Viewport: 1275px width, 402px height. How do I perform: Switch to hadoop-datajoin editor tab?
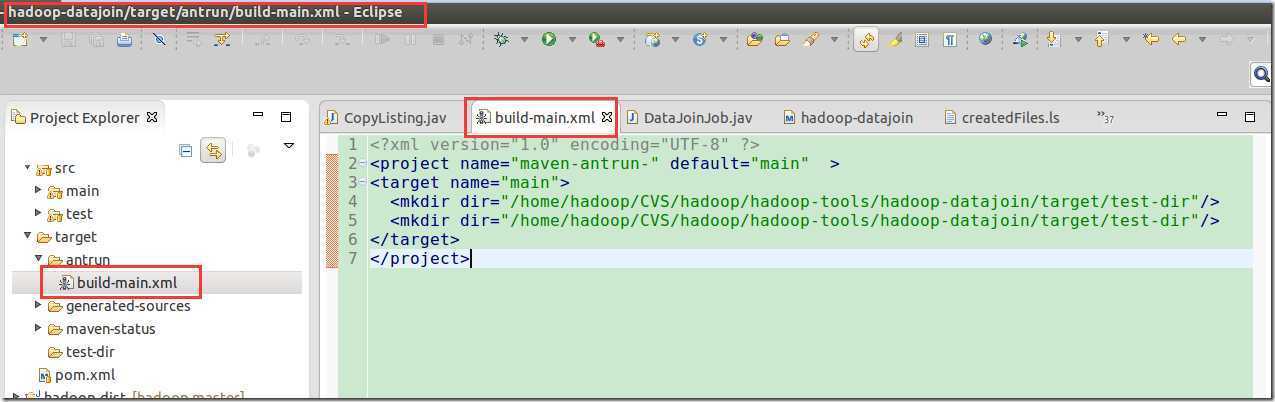pyautogui.click(x=857, y=118)
